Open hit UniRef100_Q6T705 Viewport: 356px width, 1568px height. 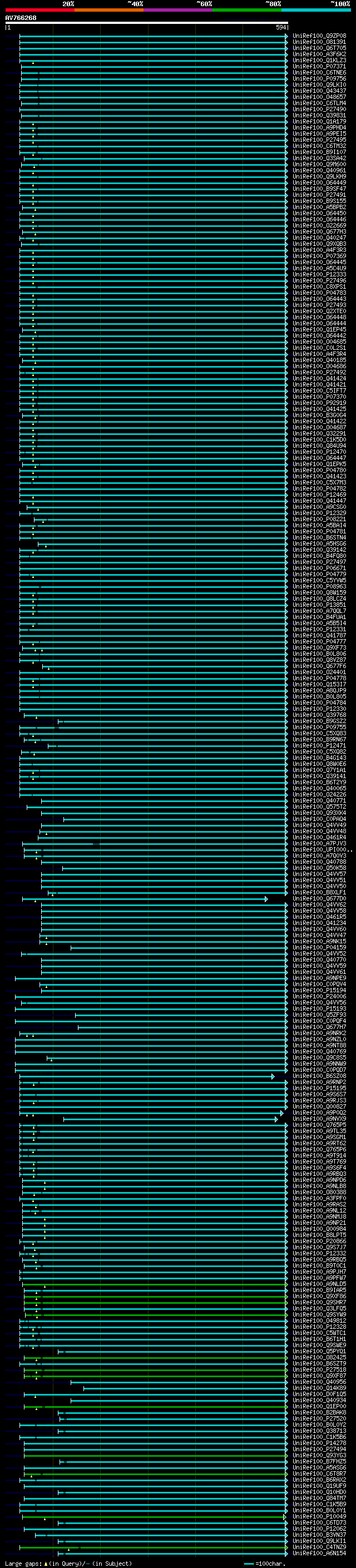point(319,48)
